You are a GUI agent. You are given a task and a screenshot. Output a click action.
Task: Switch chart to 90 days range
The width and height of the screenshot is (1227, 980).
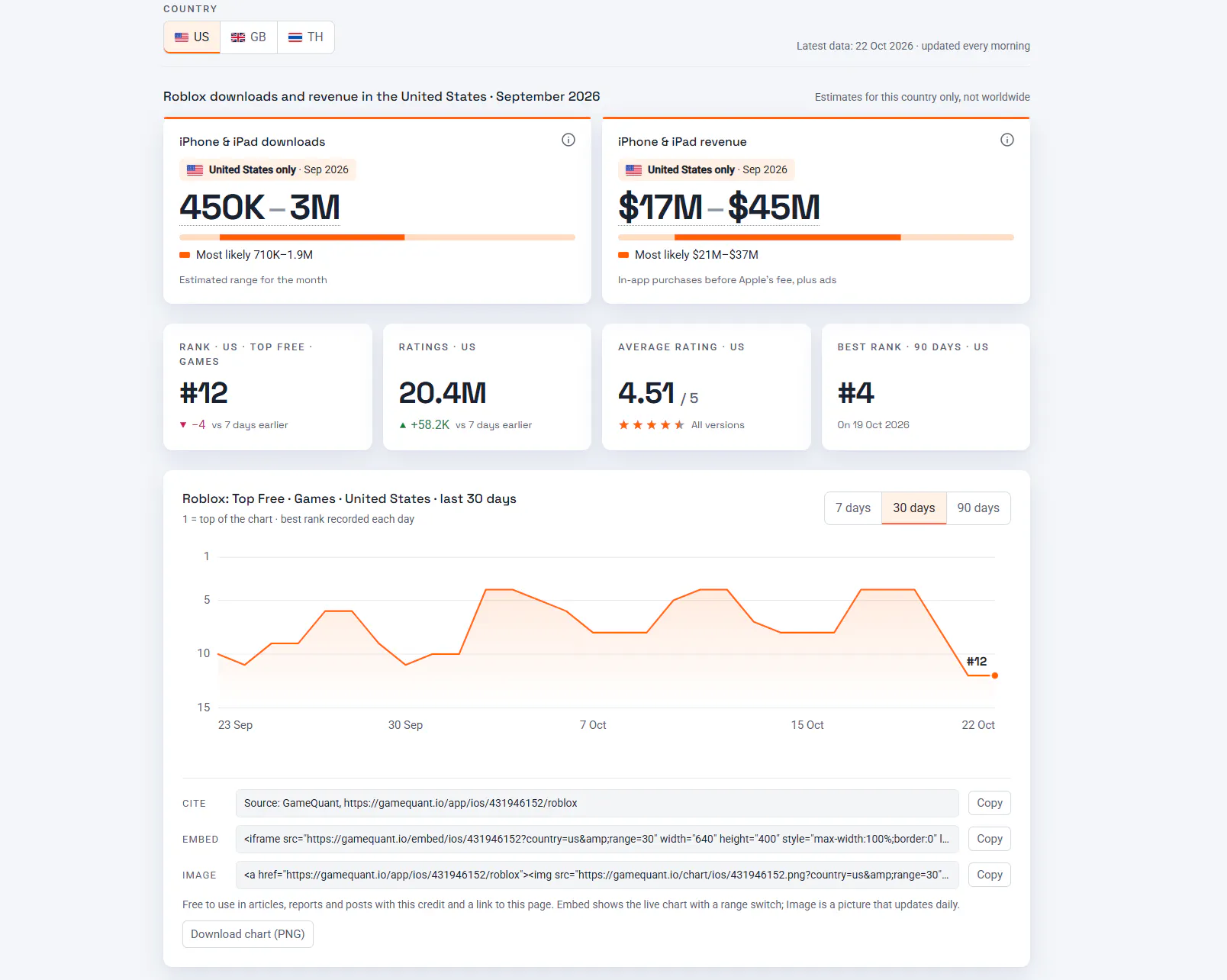coord(978,508)
